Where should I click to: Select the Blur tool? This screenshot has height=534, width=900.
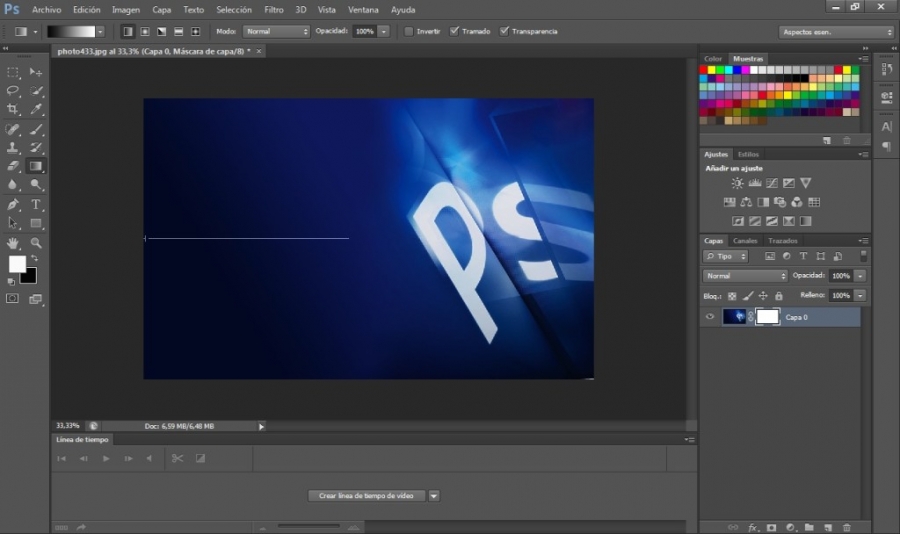13,184
